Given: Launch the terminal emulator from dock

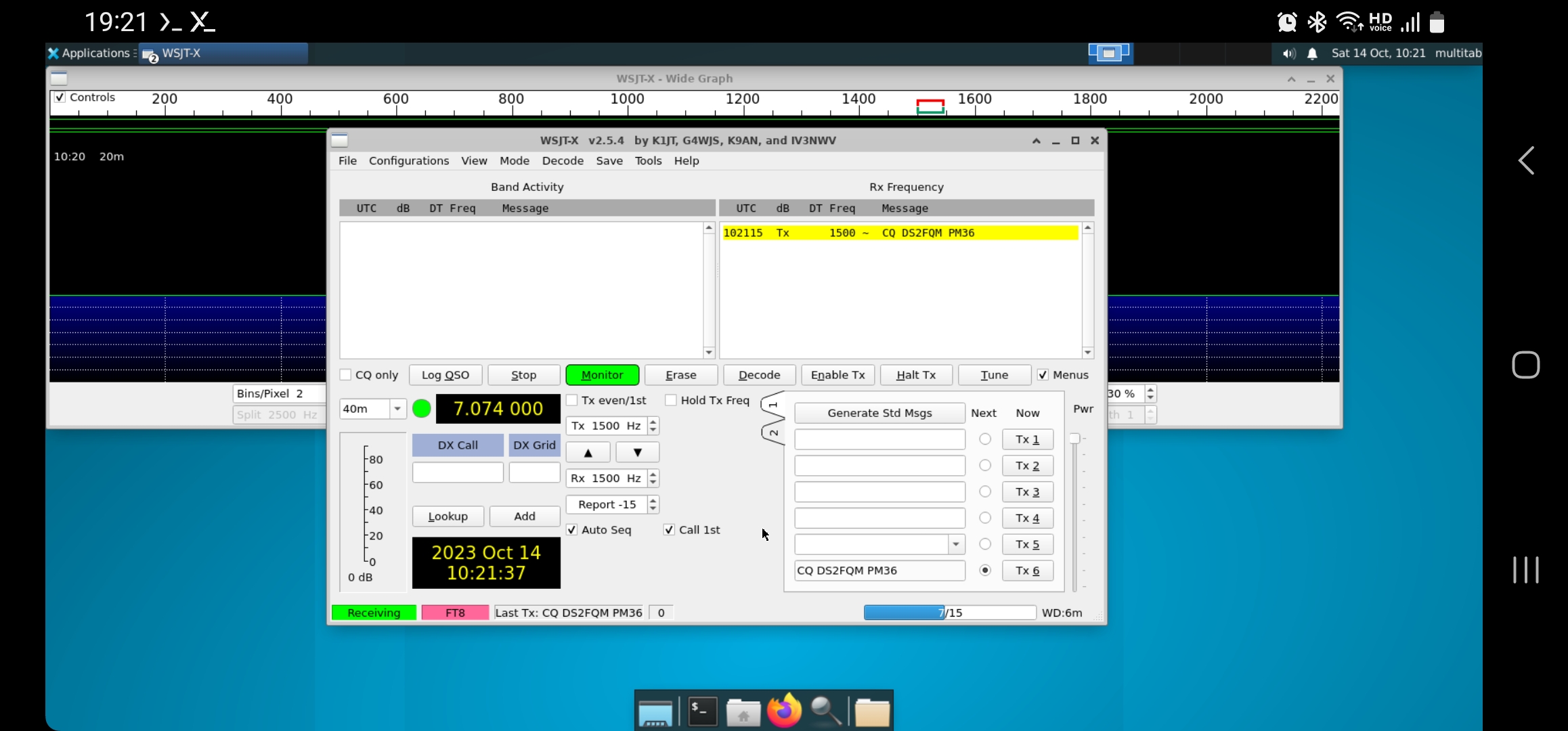Looking at the screenshot, I should click(701, 711).
